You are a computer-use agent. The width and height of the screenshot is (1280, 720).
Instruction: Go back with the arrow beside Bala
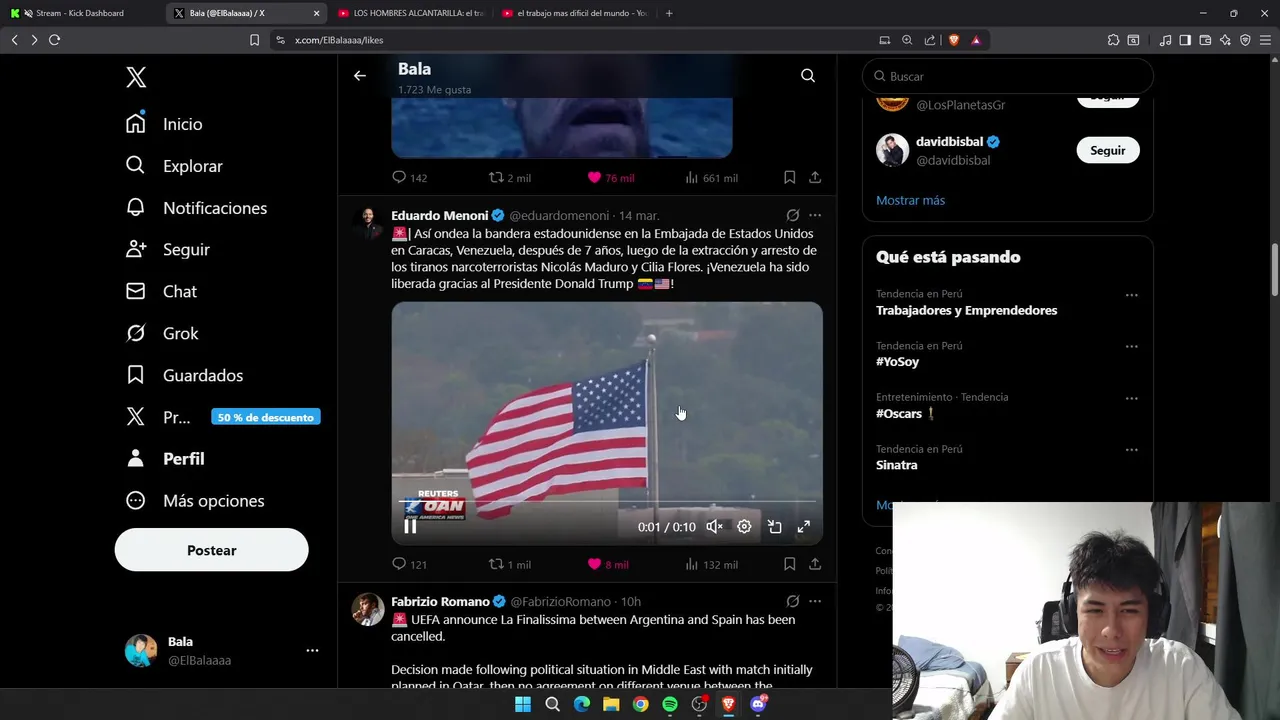click(360, 76)
